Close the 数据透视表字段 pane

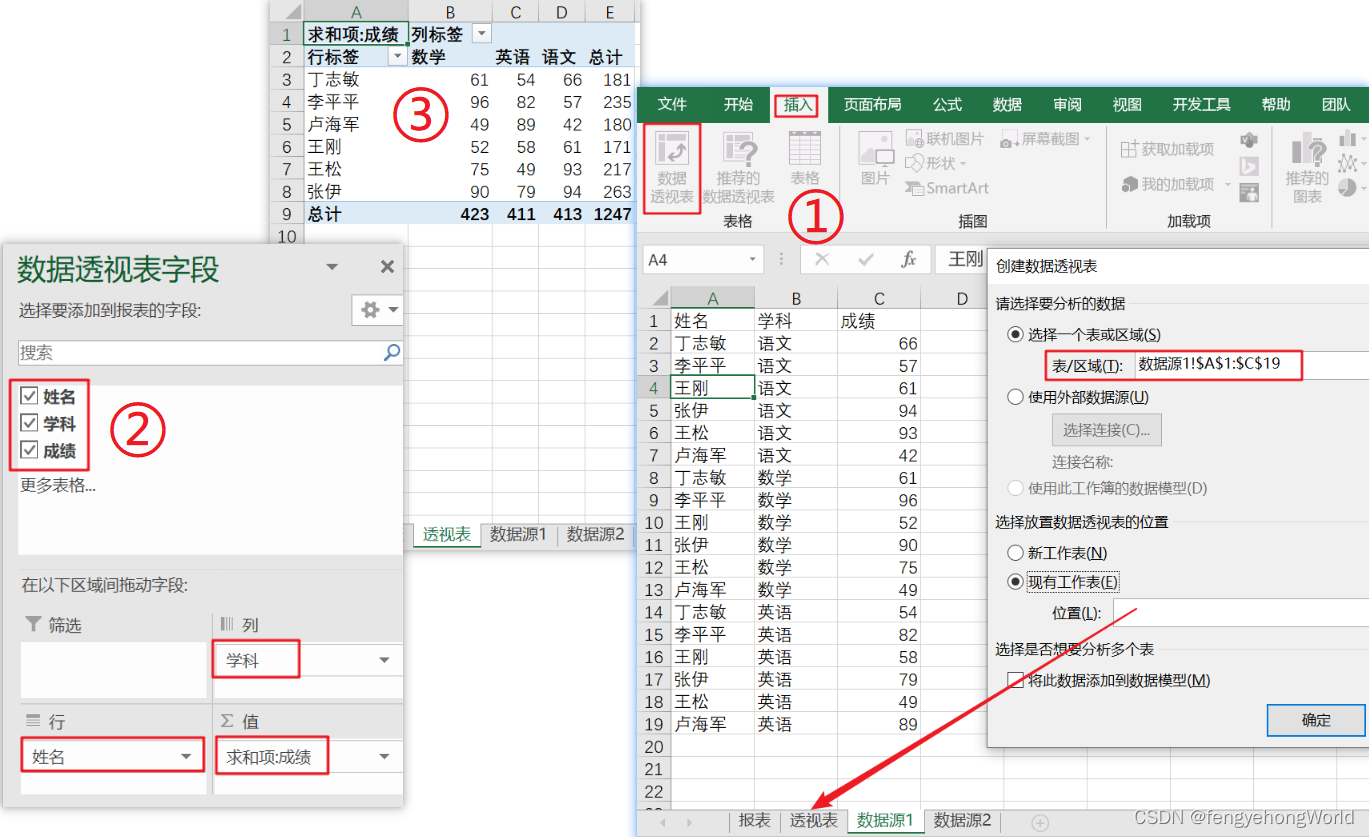pyautogui.click(x=387, y=267)
